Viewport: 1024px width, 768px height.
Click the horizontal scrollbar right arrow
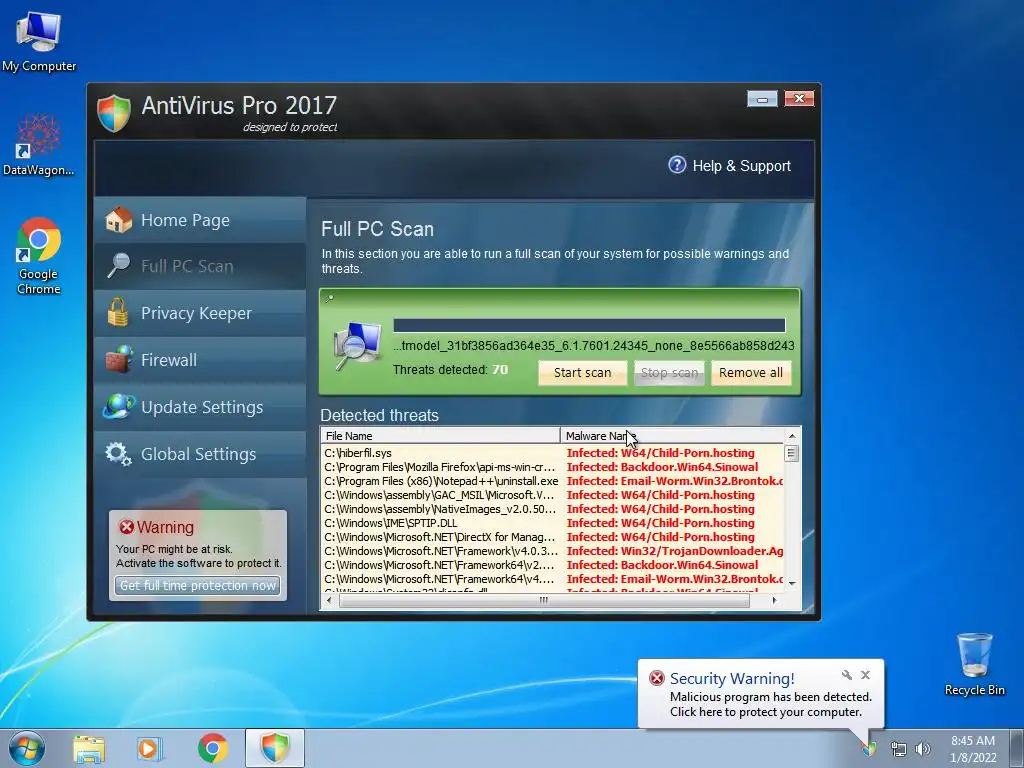coord(775,600)
